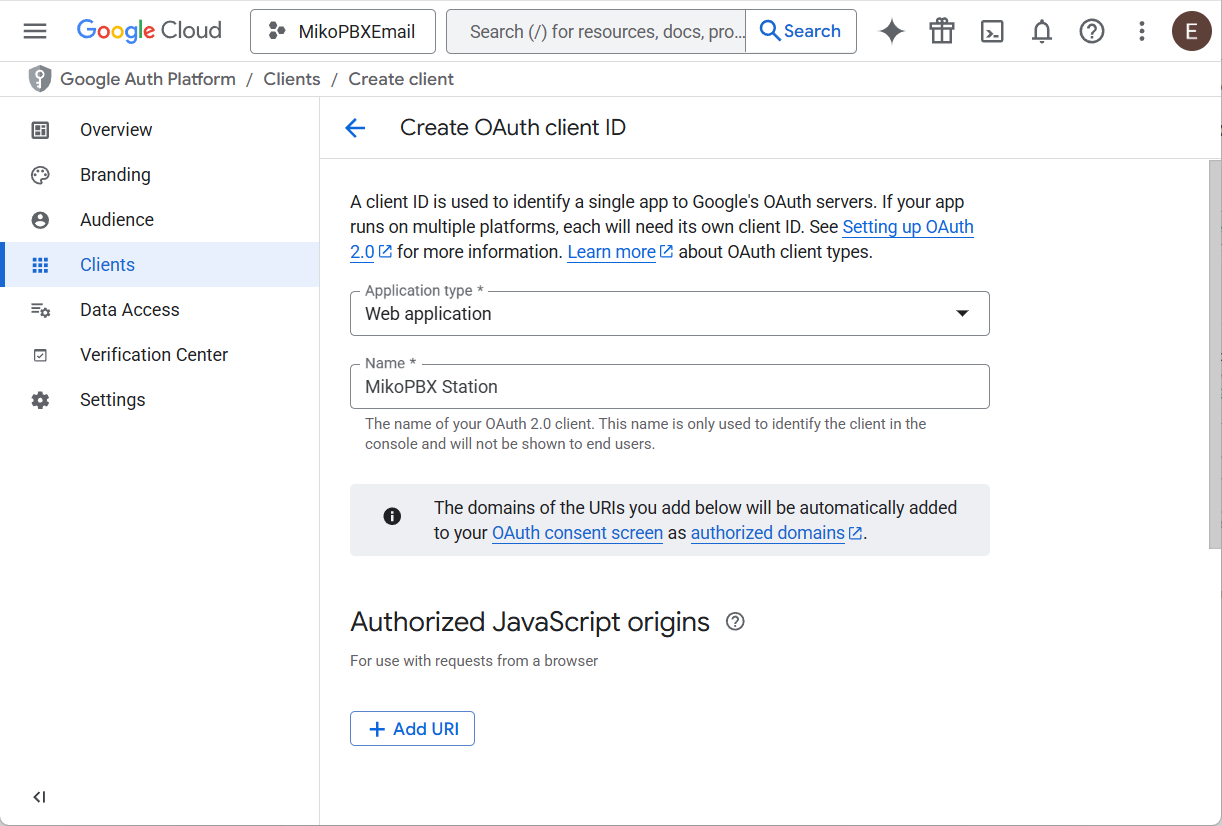Open Verification Center page
The width and height of the screenshot is (1222, 826).
pos(154,355)
